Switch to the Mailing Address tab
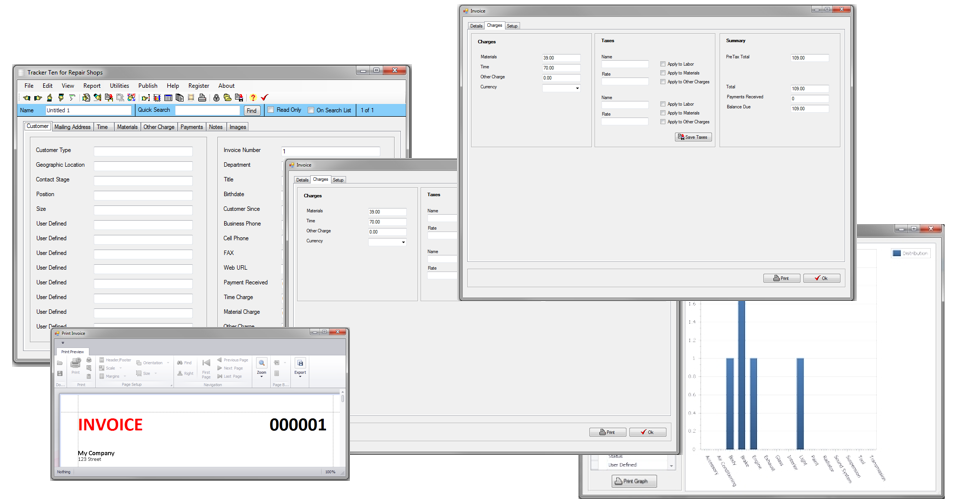960x500 pixels. tap(72, 127)
